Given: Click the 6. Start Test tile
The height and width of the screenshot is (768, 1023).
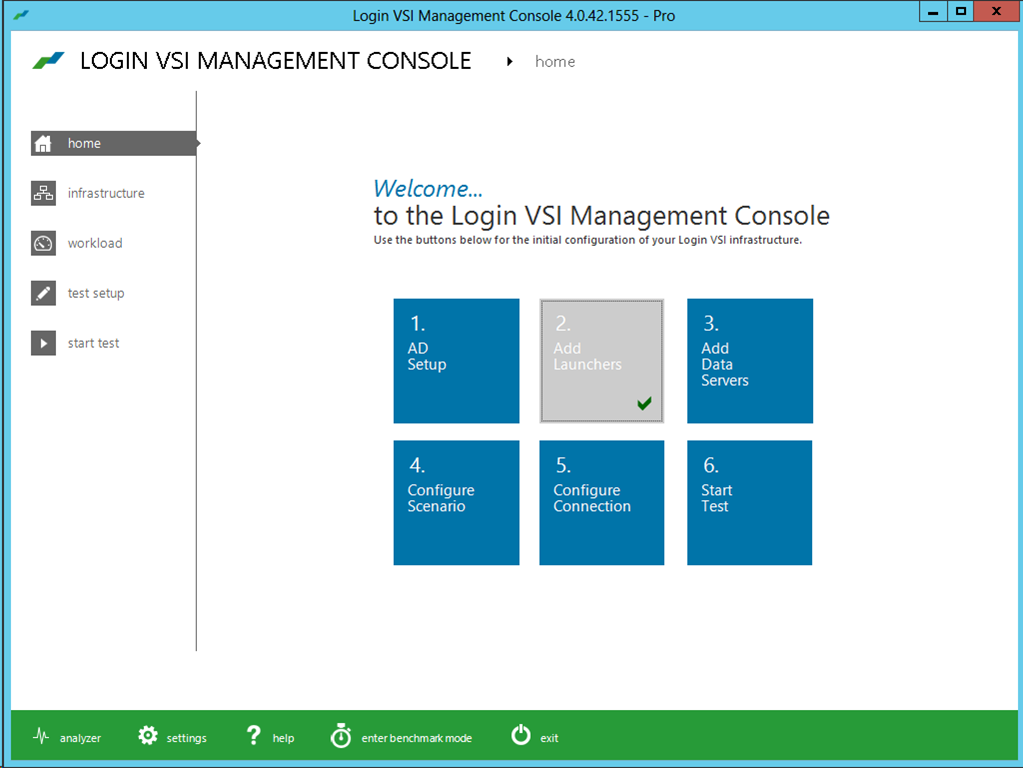Looking at the screenshot, I should [x=750, y=502].
